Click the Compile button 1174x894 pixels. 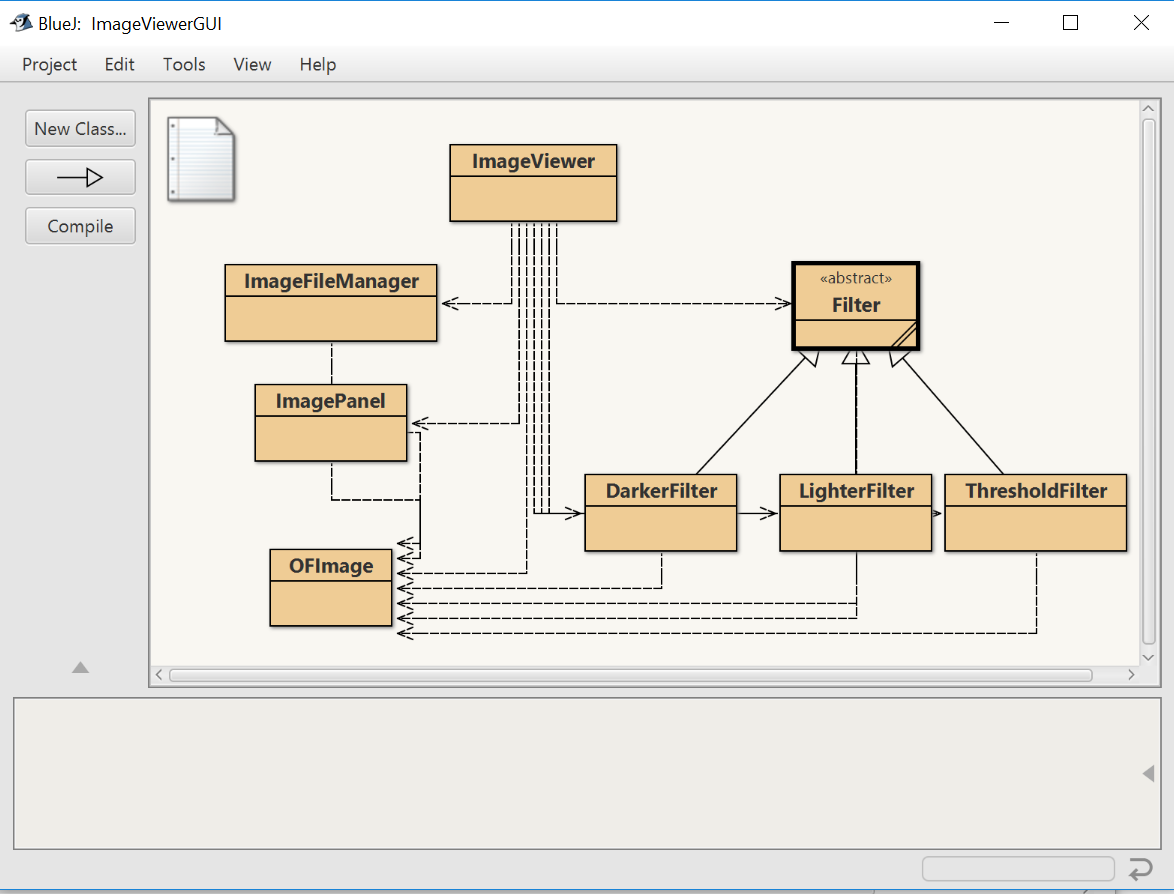click(x=80, y=226)
